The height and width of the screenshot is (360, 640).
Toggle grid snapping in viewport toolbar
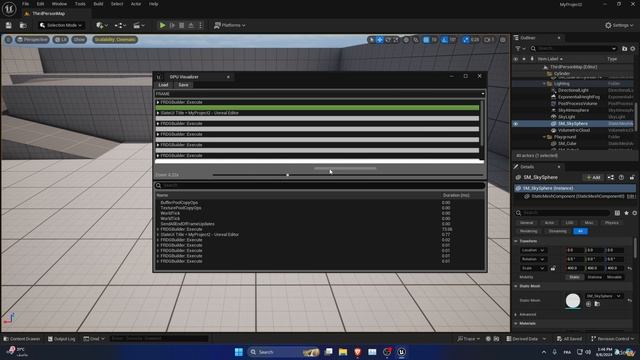click(x=426, y=40)
